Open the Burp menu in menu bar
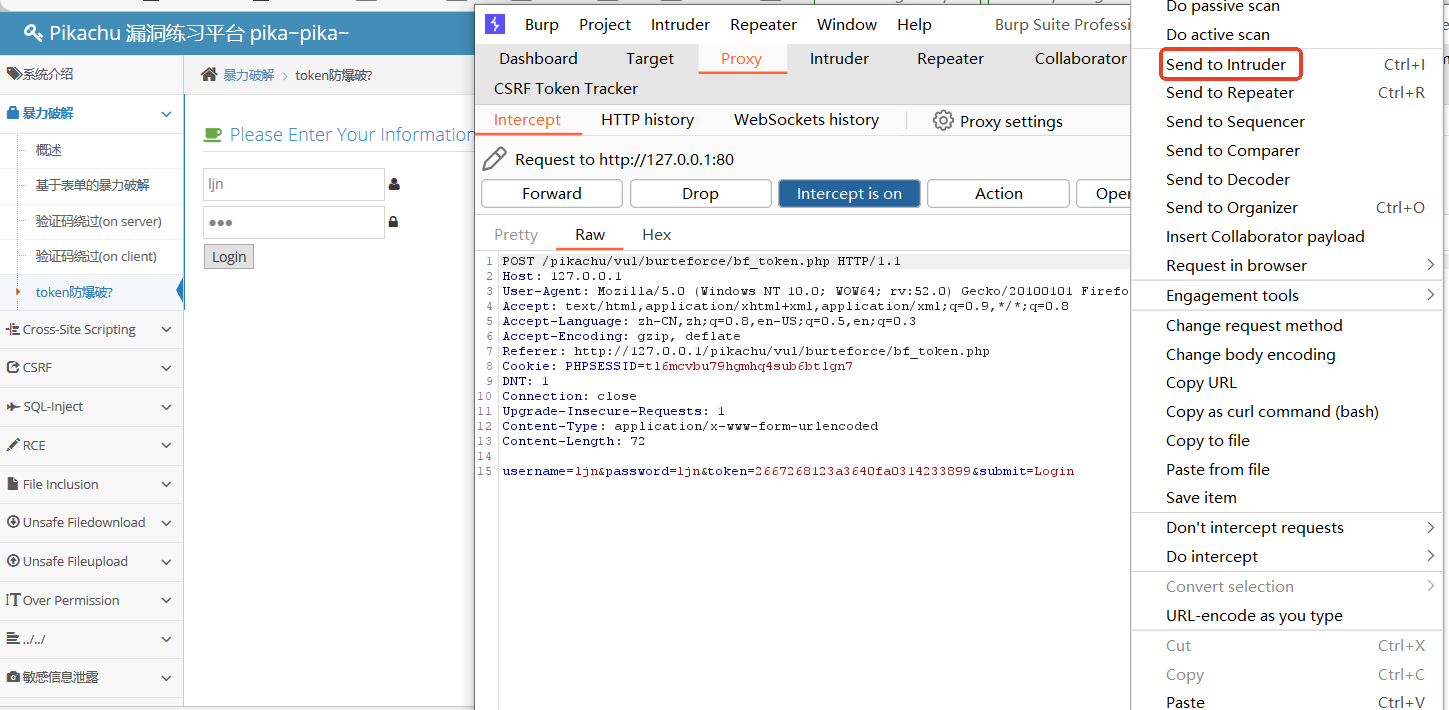The height and width of the screenshot is (710, 1449). point(542,24)
